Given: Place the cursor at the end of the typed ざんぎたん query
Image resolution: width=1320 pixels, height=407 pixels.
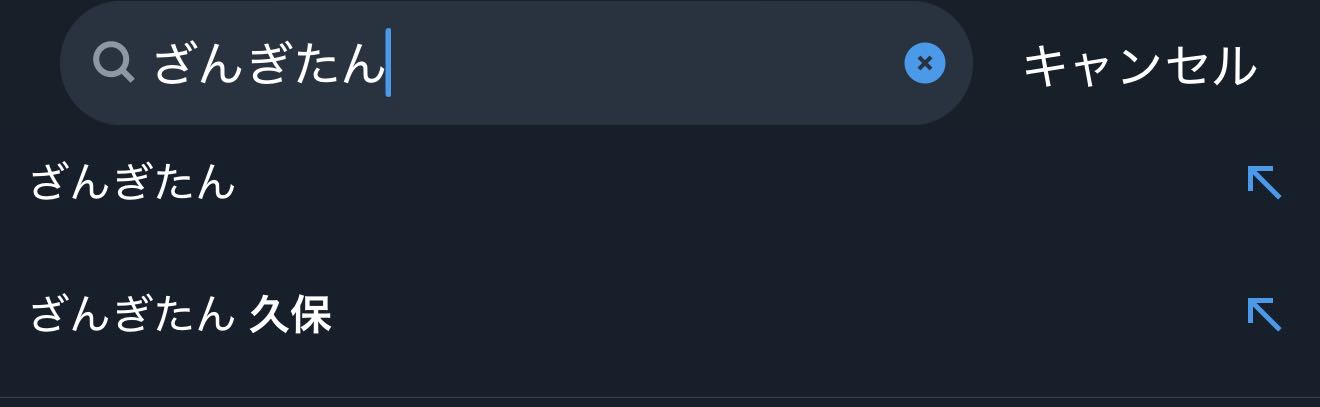Looking at the screenshot, I should [386, 64].
